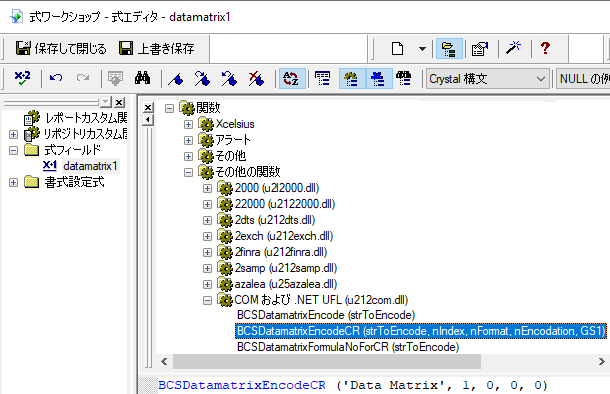Redo the last edit

coord(83,79)
